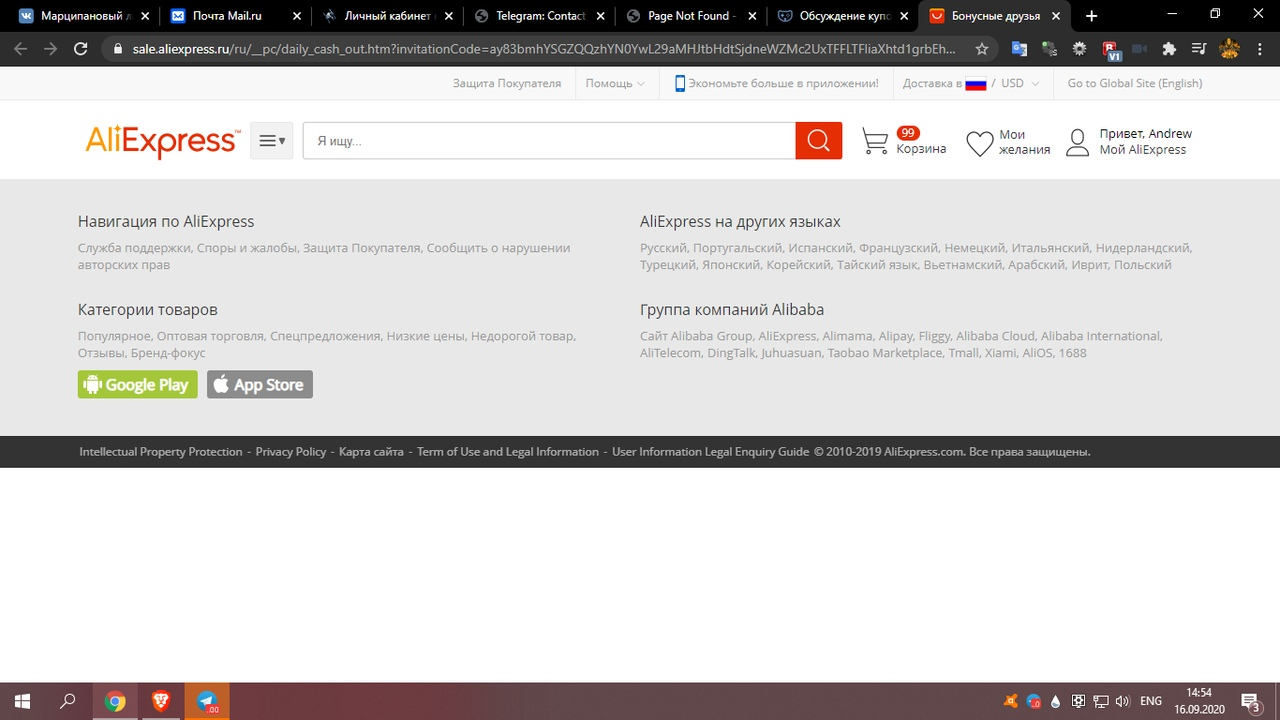1280x720 pixels.
Task: Open the volume control in the tray
Action: [x=1123, y=701]
